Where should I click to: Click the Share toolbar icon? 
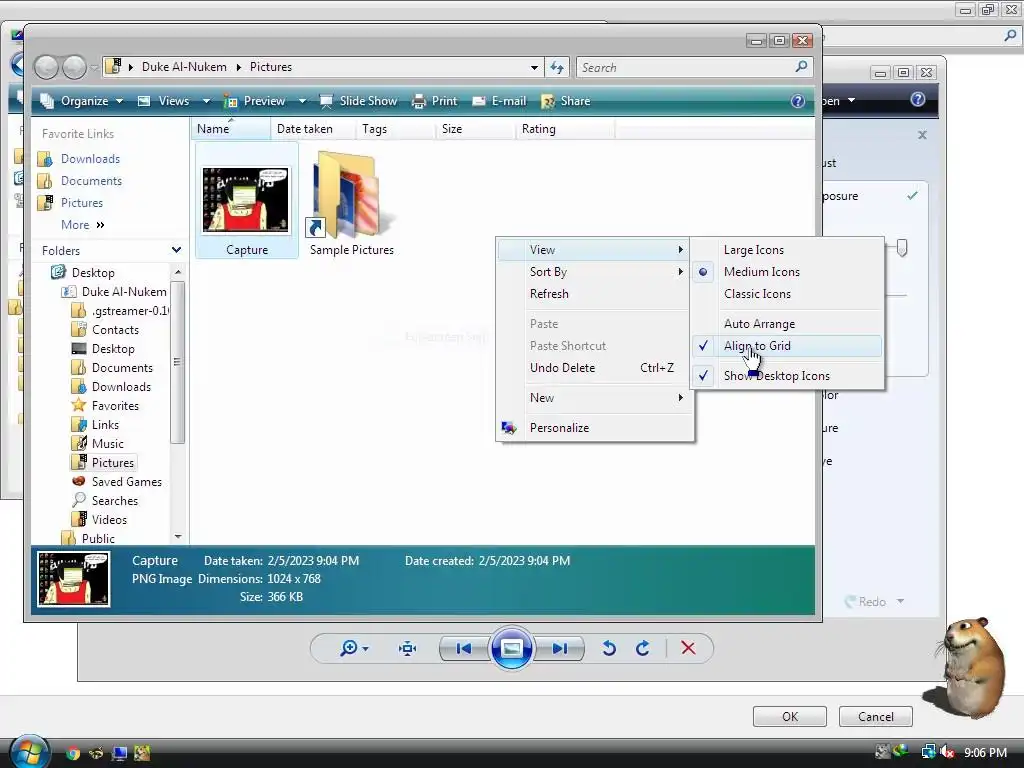click(x=548, y=101)
